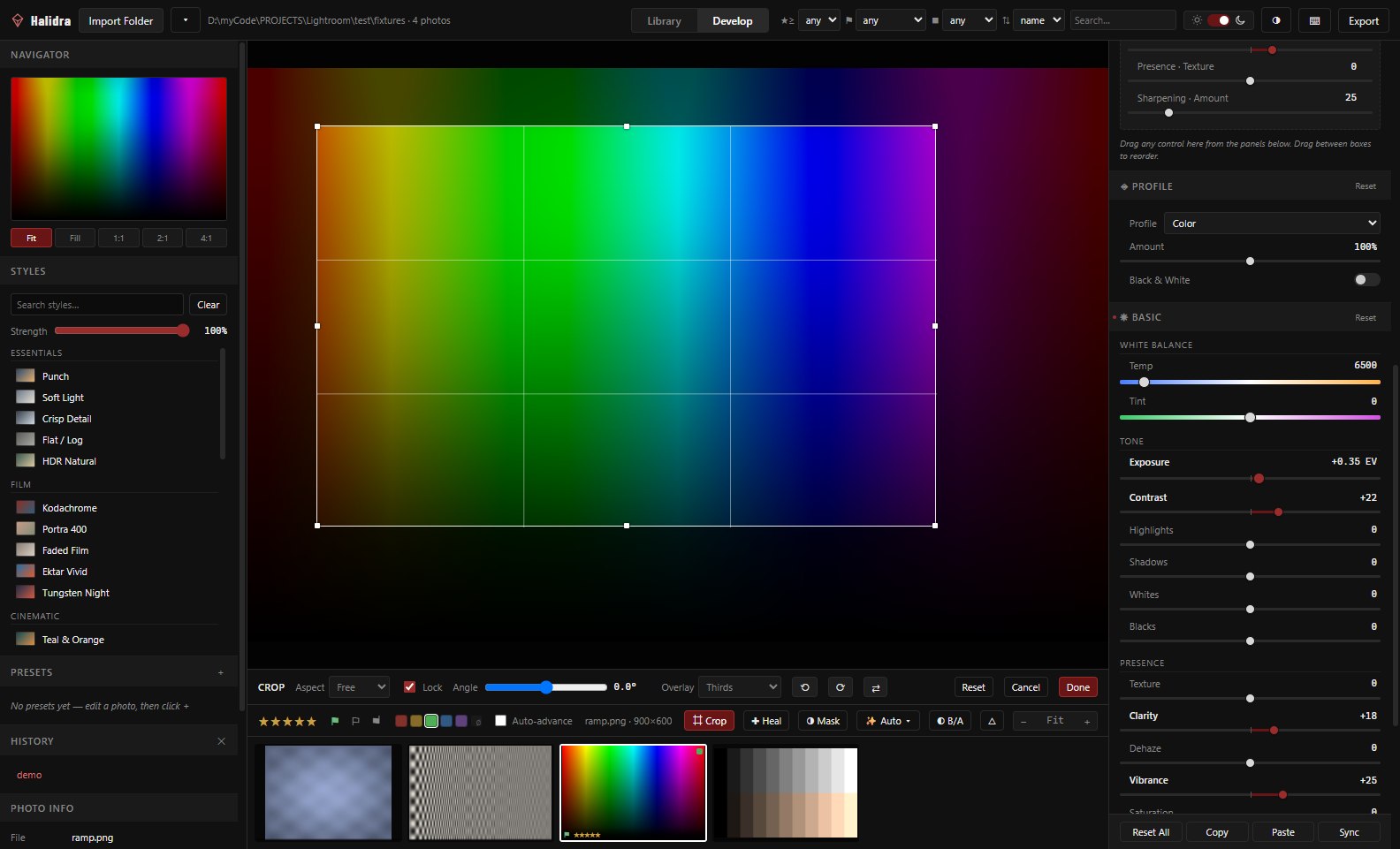Rotate the crop counter-clockwise

click(x=804, y=687)
